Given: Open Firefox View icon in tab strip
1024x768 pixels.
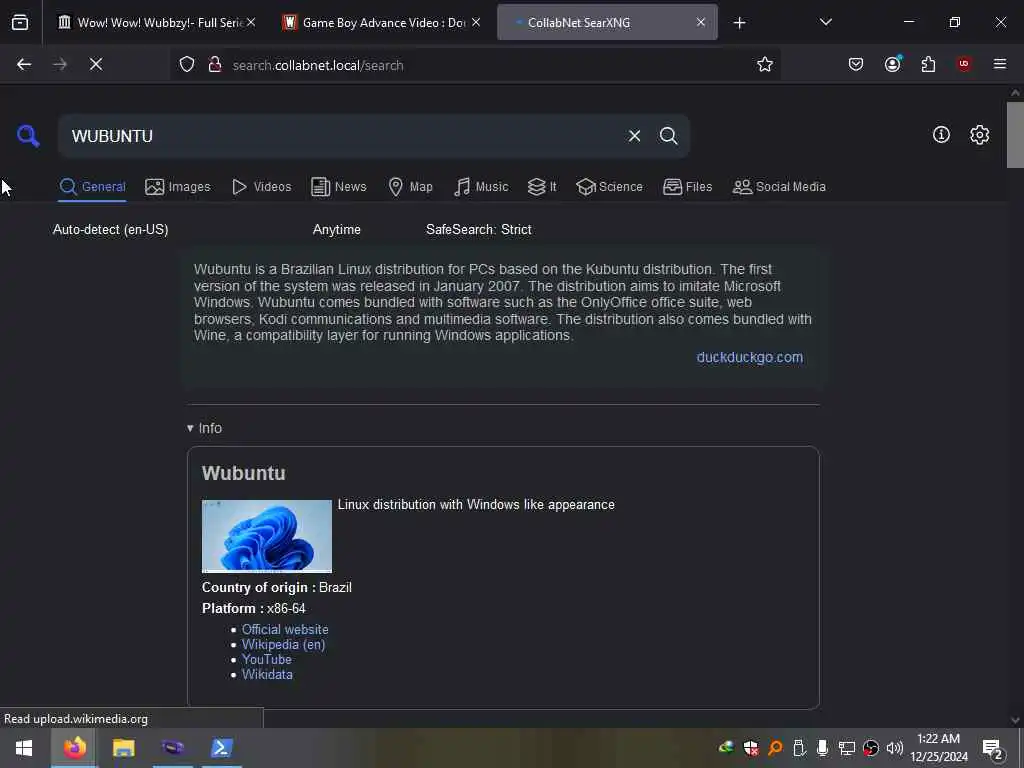Looking at the screenshot, I should tap(20, 23).
